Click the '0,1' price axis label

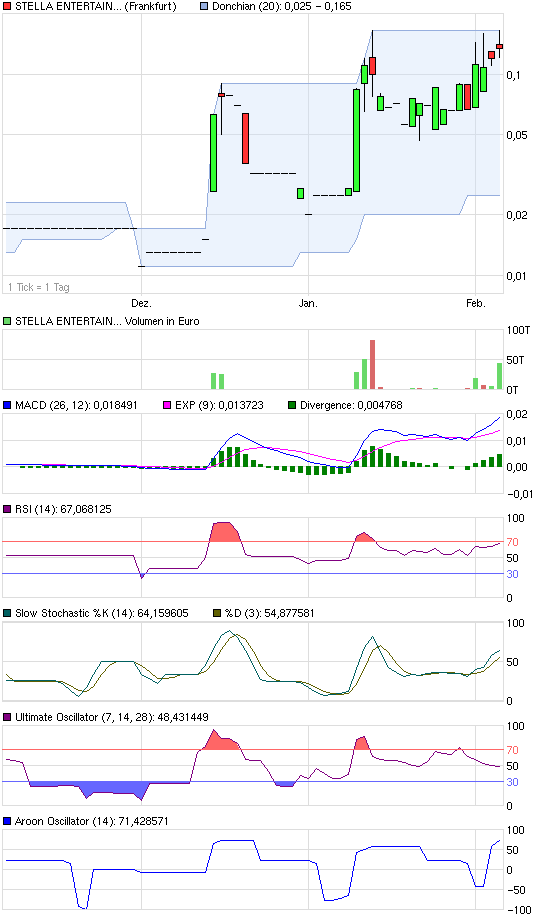tap(513, 75)
